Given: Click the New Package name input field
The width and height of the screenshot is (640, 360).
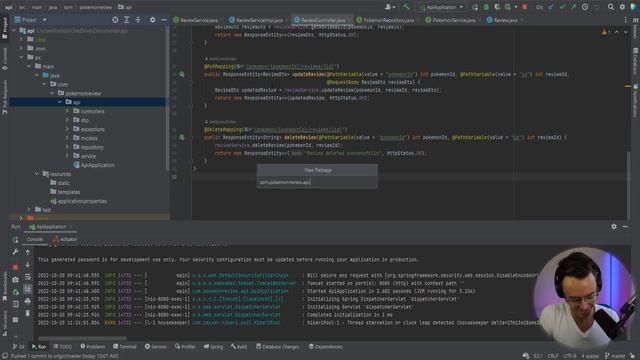Looking at the screenshot, I should [317, 182].
